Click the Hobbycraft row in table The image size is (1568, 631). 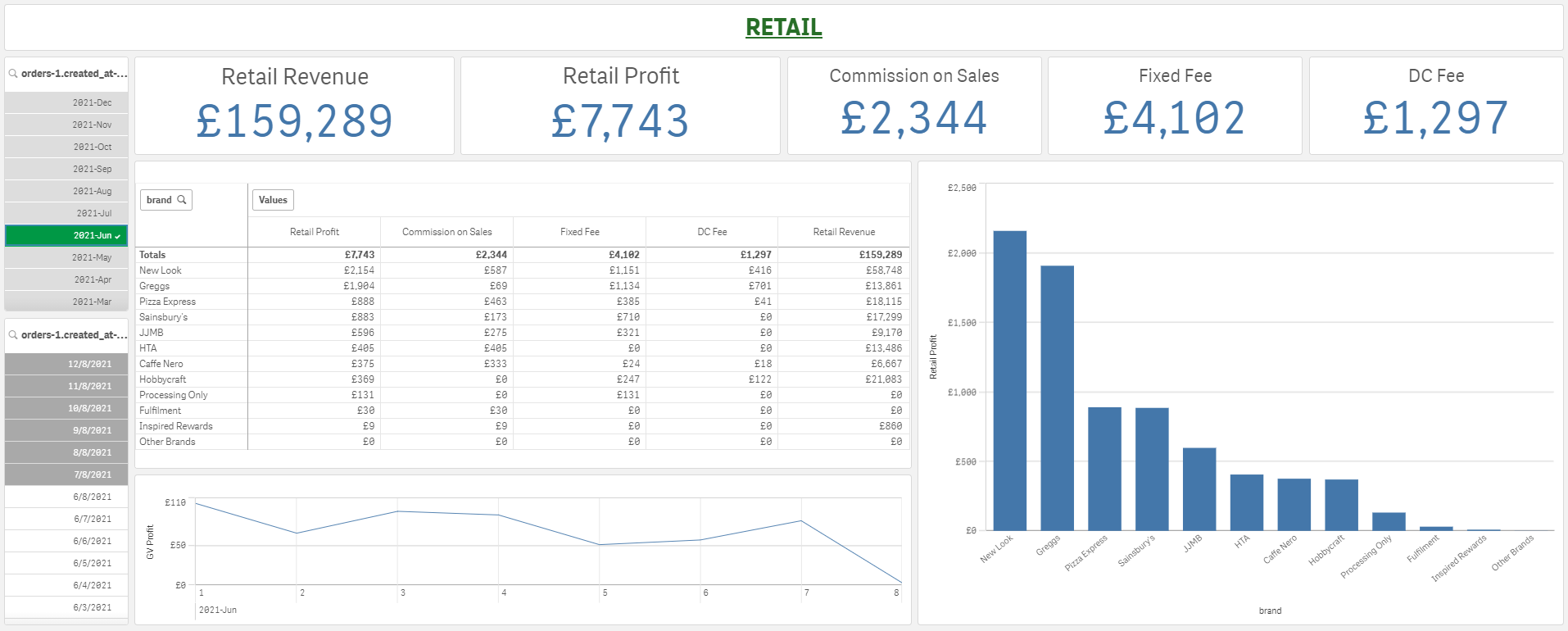click(x=163, y=379)
